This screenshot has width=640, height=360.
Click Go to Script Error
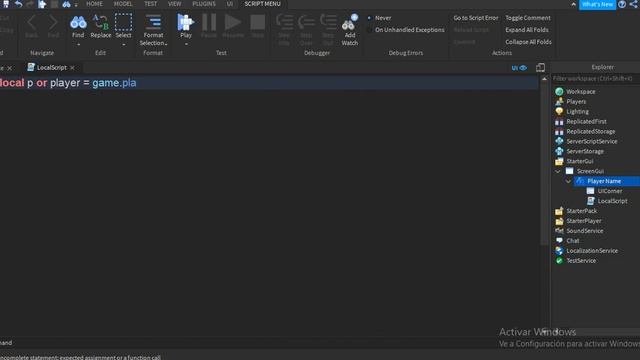tap(476, 18)
